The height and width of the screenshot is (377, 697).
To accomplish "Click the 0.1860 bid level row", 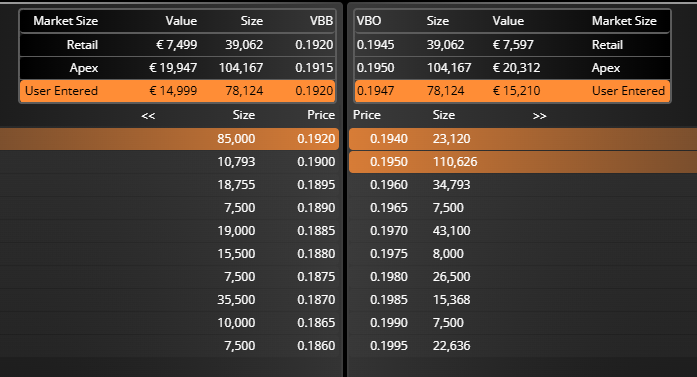I will click(169, 346).
